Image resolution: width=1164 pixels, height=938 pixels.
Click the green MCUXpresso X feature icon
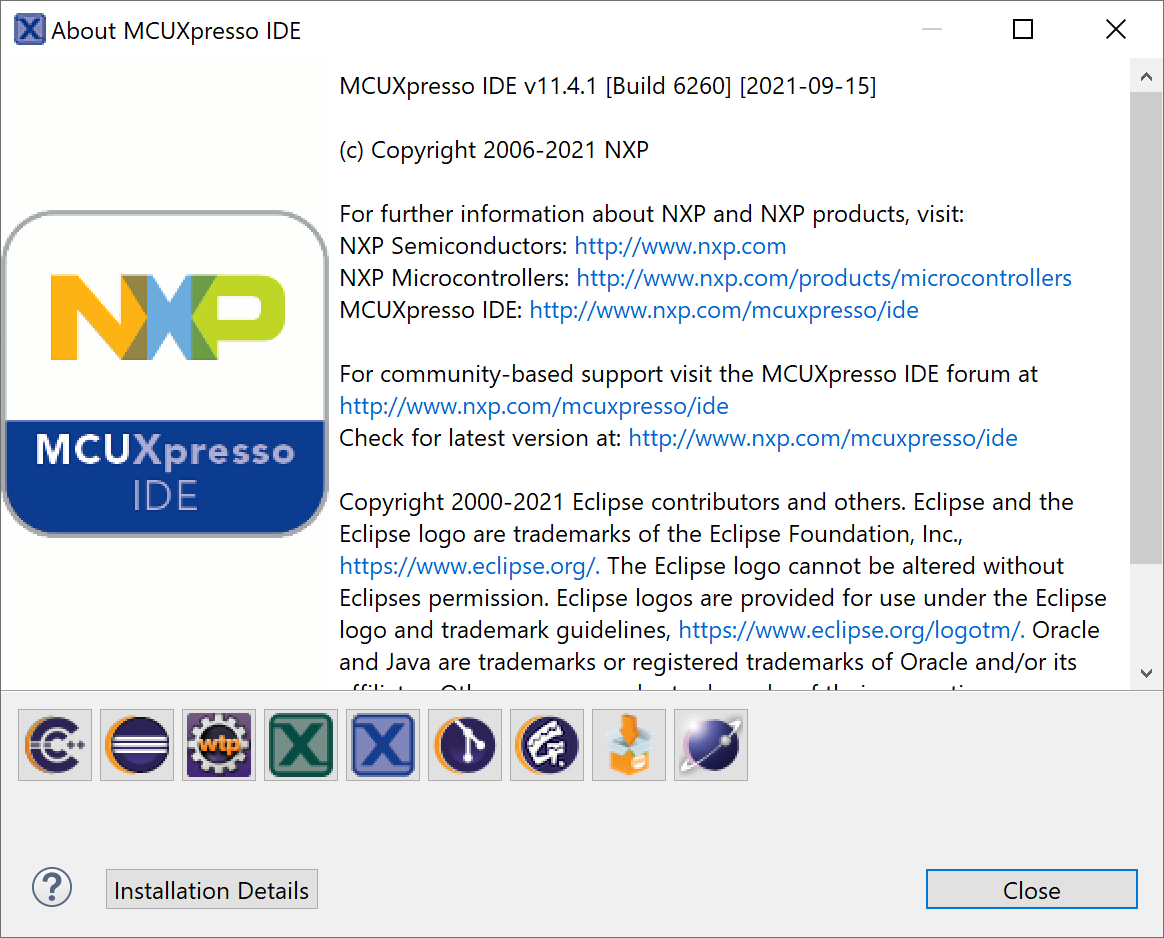click(x=300, y=745)
